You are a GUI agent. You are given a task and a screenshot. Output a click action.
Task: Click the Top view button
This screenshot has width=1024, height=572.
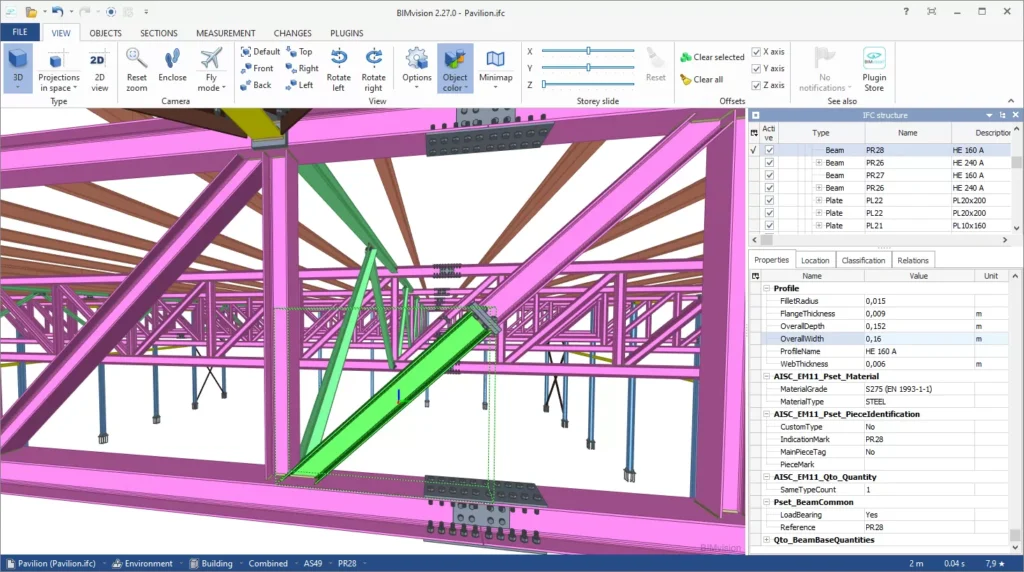(x=299, y=51)
